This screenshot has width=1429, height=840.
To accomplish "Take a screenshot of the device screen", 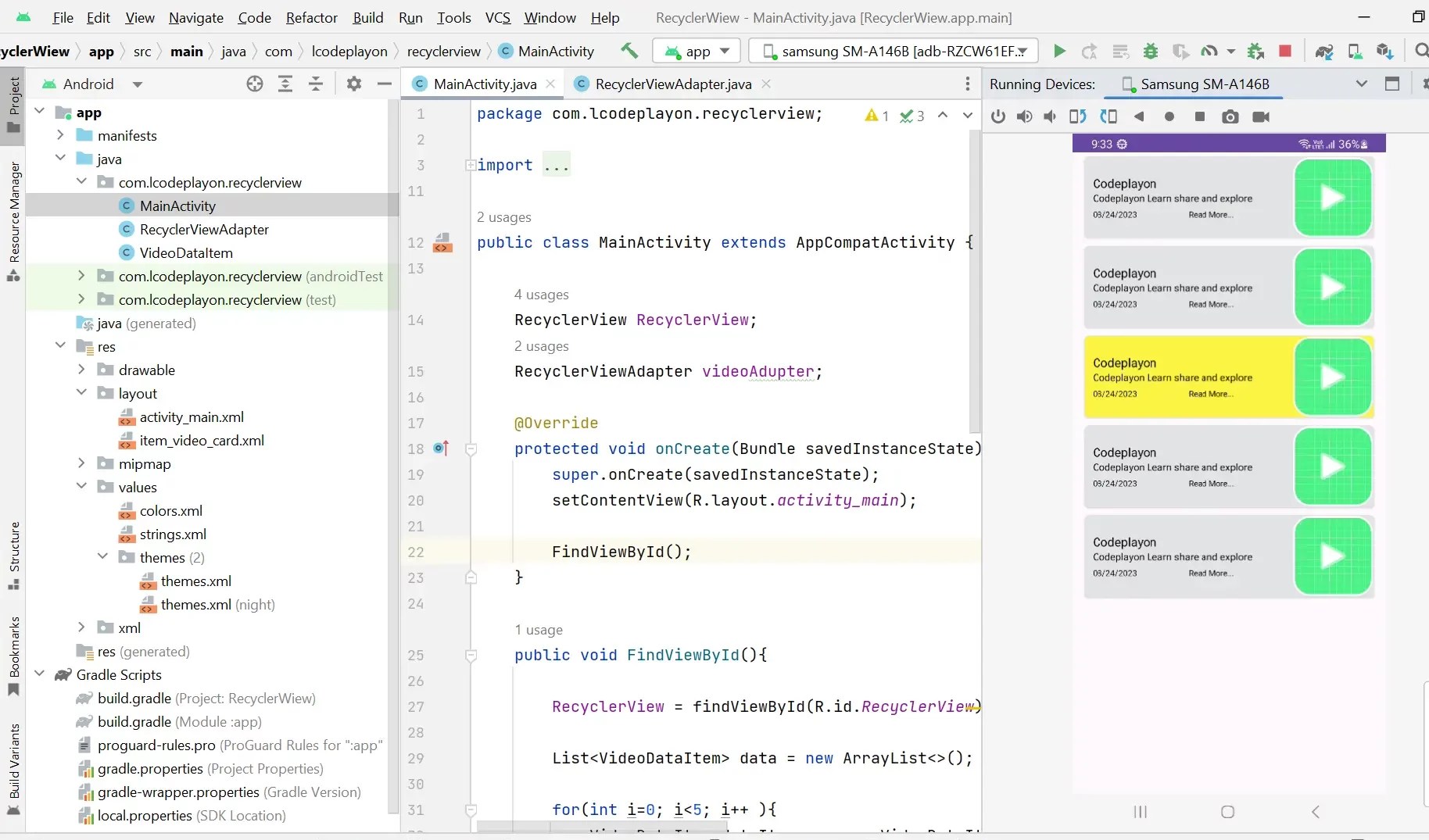I will point(1230,117).
